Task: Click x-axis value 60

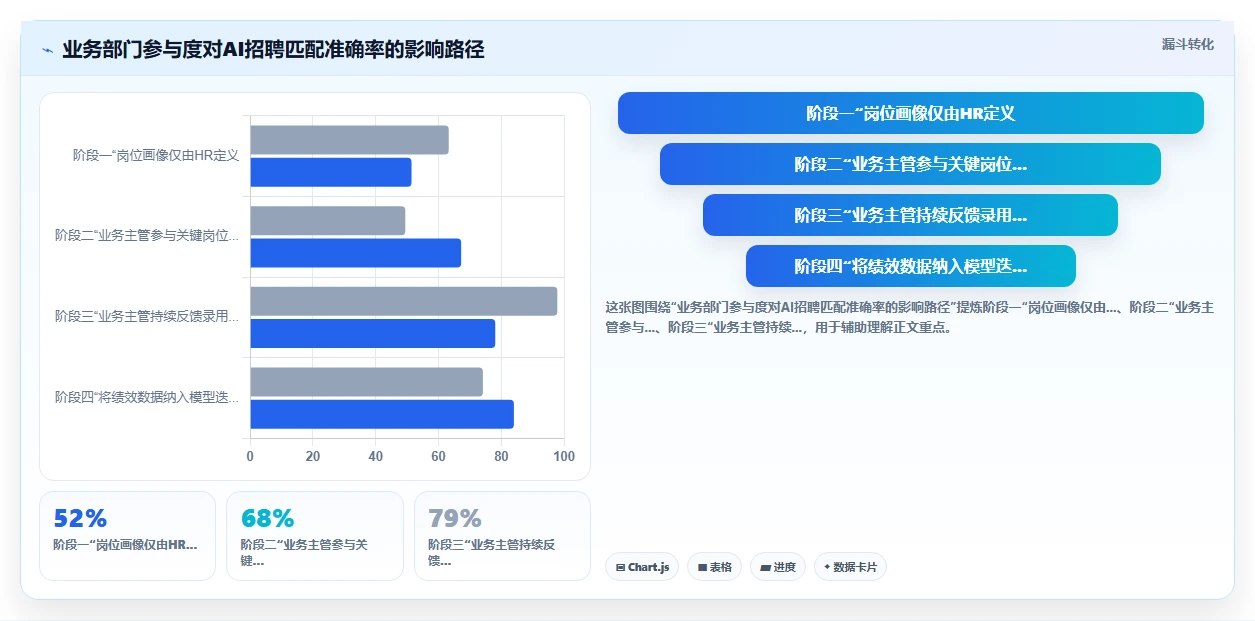Action: [x=438, y=456]
